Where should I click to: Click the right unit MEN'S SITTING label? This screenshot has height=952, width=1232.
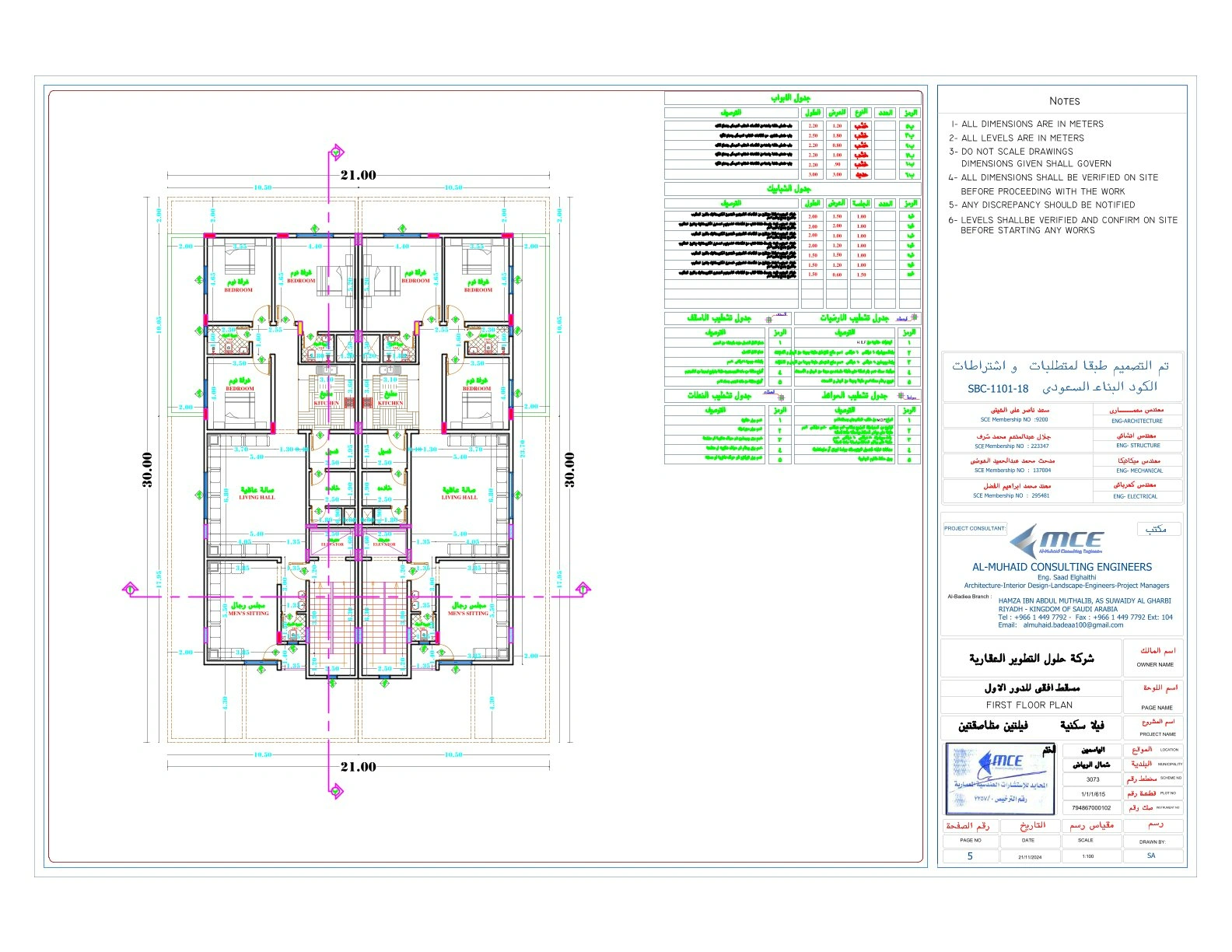coord(467,613)
